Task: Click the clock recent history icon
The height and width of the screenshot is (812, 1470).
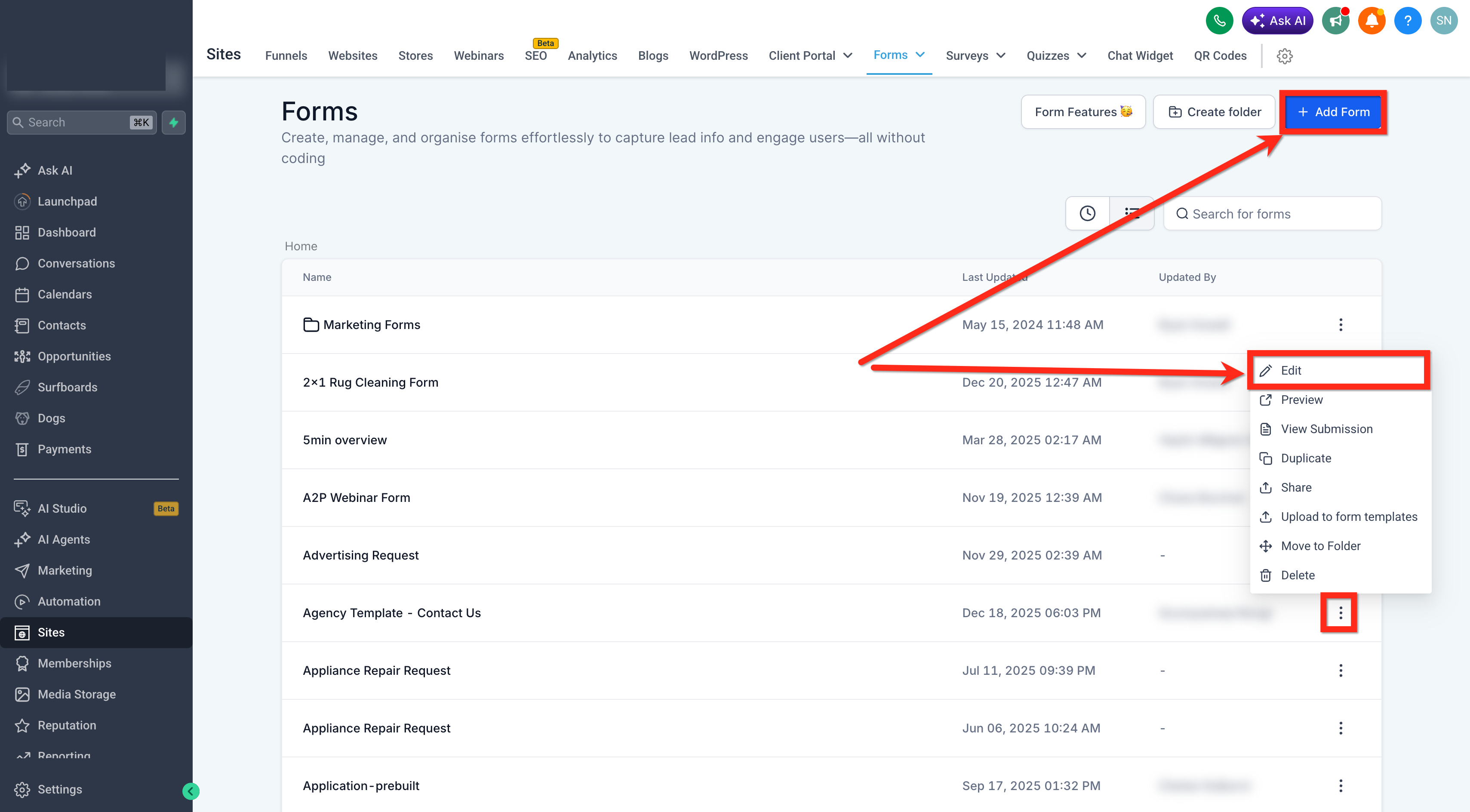Action: coord(1087,213)
